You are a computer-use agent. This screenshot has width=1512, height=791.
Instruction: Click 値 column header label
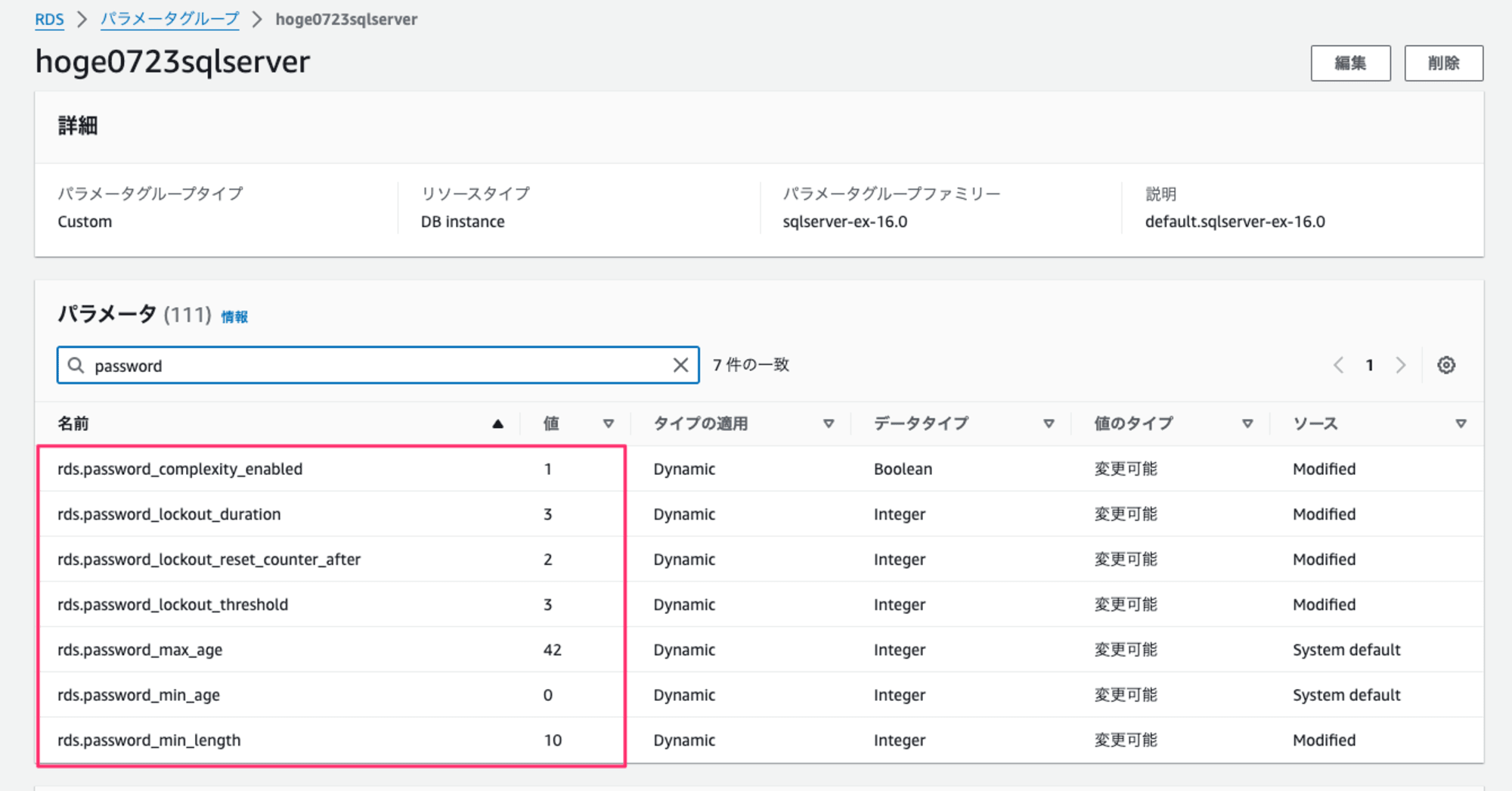[551, 423]
